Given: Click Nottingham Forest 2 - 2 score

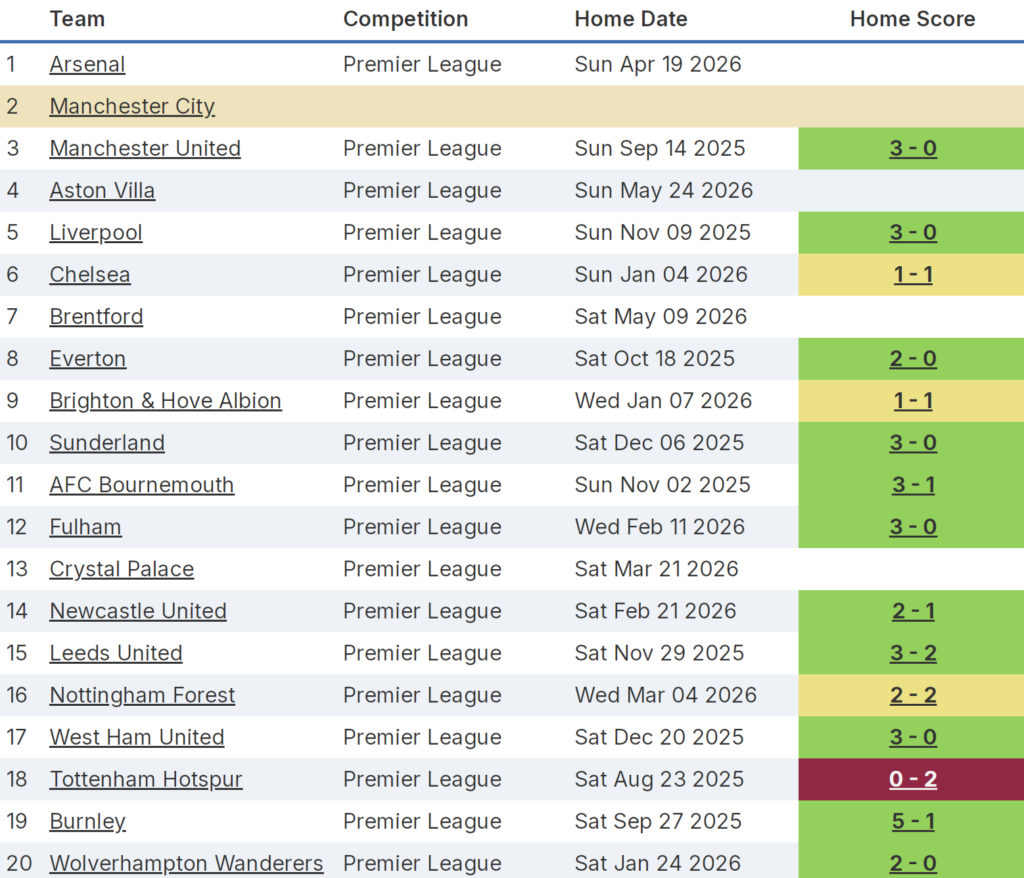Looking at the screenshot, I should [x=912, y=695].
